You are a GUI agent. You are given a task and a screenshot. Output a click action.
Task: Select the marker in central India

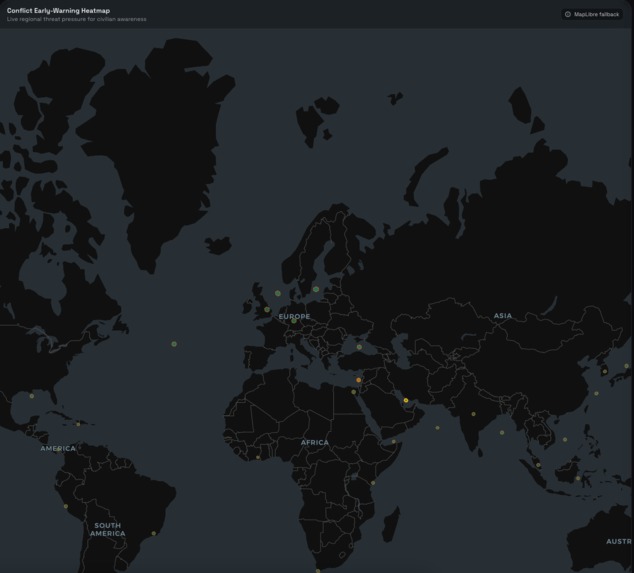click(473, 414)
